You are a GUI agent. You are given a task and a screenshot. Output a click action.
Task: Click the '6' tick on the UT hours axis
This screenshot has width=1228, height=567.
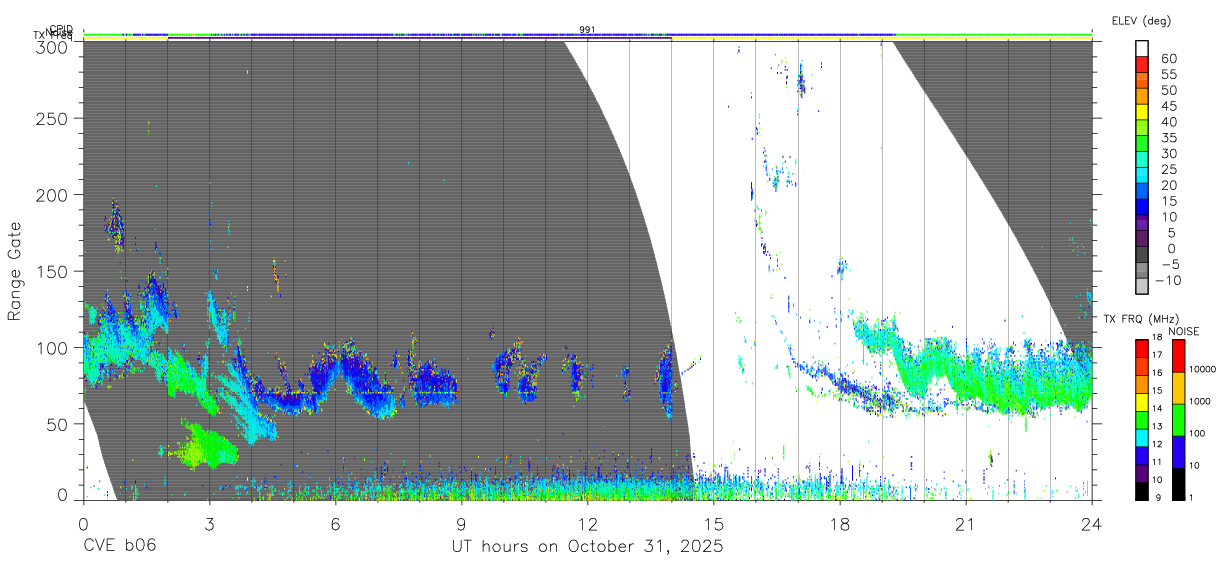click(335, 523)
